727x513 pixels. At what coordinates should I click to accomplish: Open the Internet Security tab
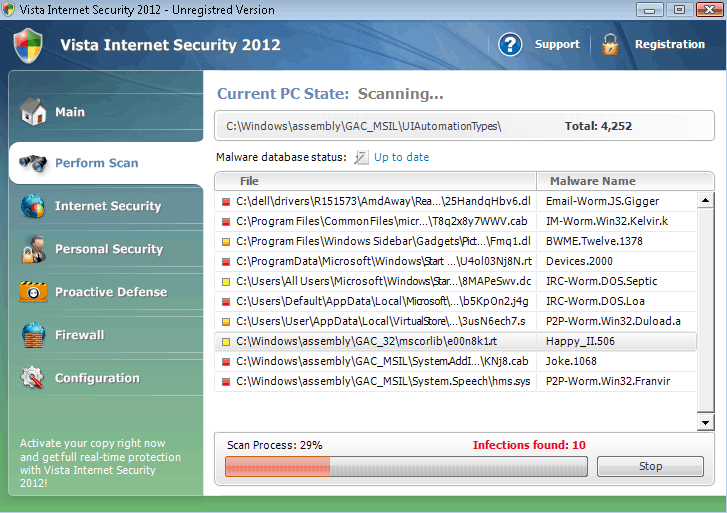pyautogui.click(x=107, y=206)
